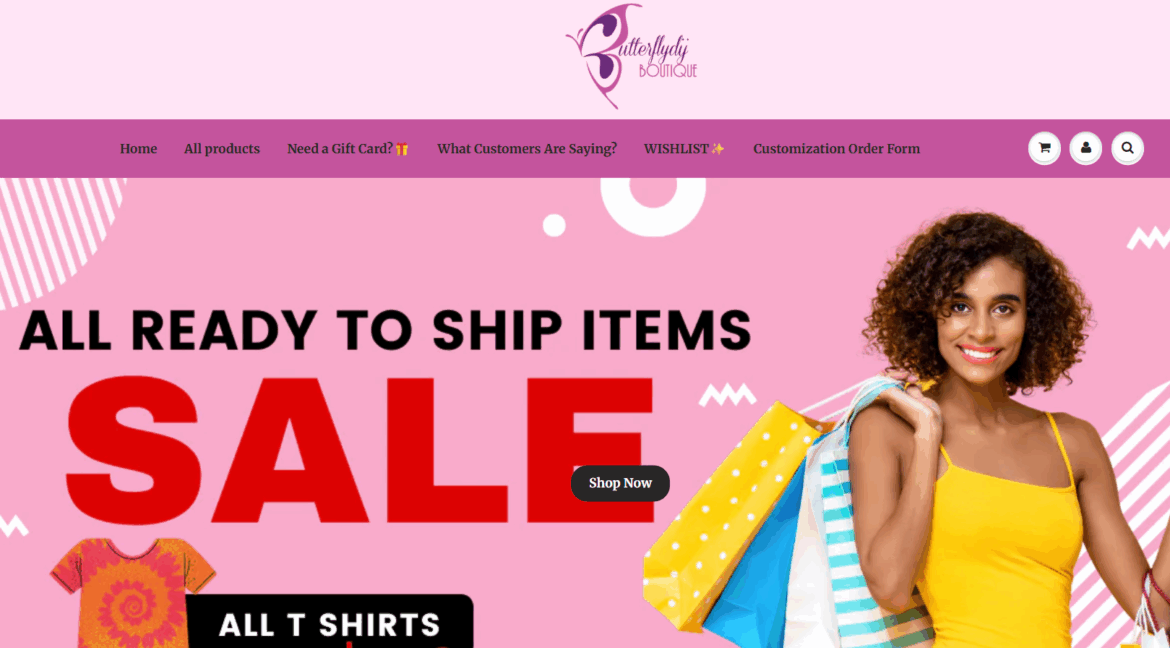1170x648 pixels.
Task: Open the shopping cart icon
Action: 1044,149
